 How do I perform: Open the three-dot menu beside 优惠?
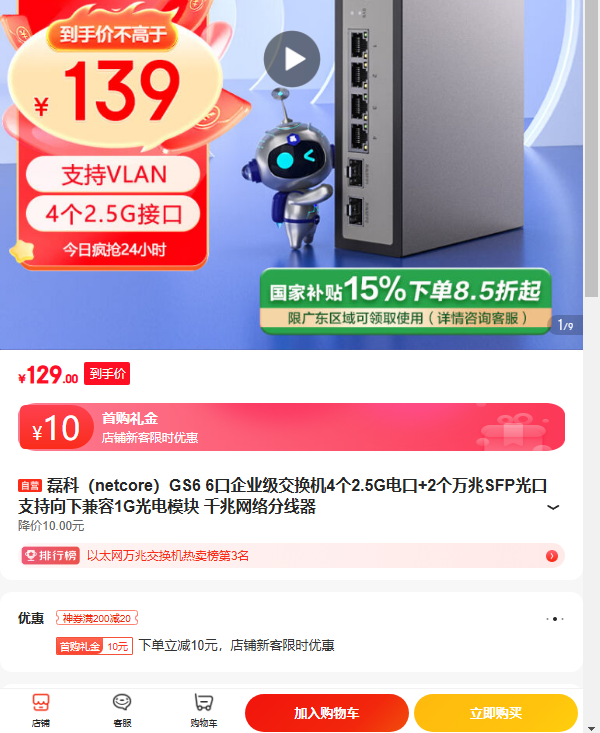[x=555, y=618]
